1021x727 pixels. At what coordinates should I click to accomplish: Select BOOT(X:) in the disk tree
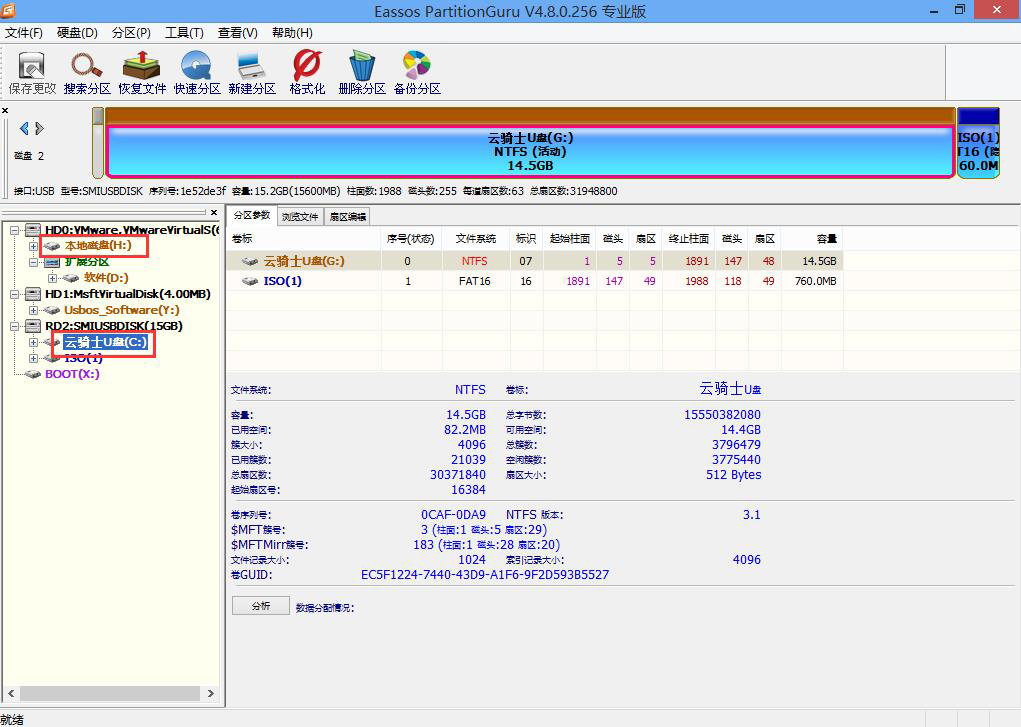(x=72, y=374)
